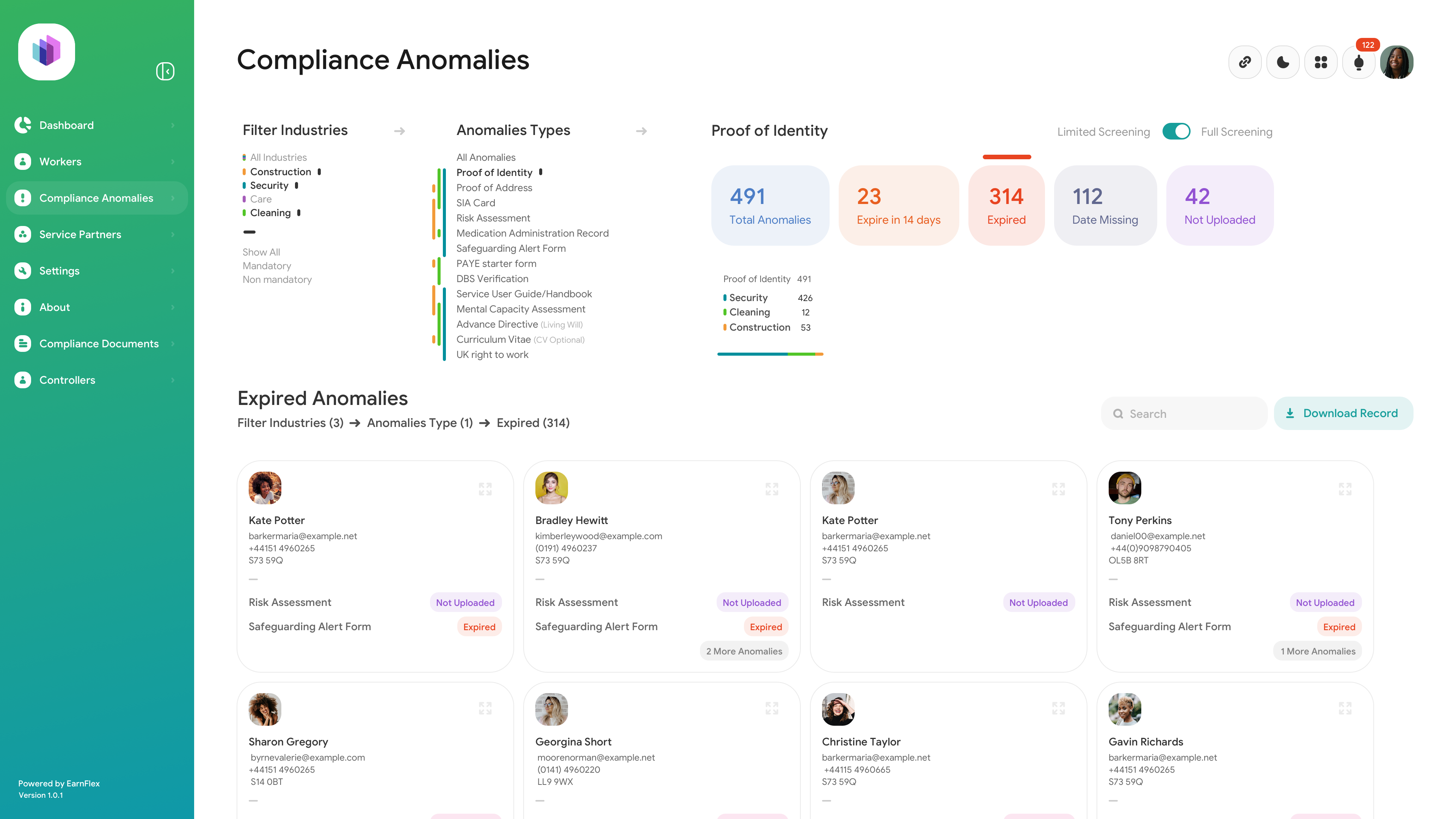Click the Service Partners sidebar icon

pyautogui.click(x=23, y=234)
